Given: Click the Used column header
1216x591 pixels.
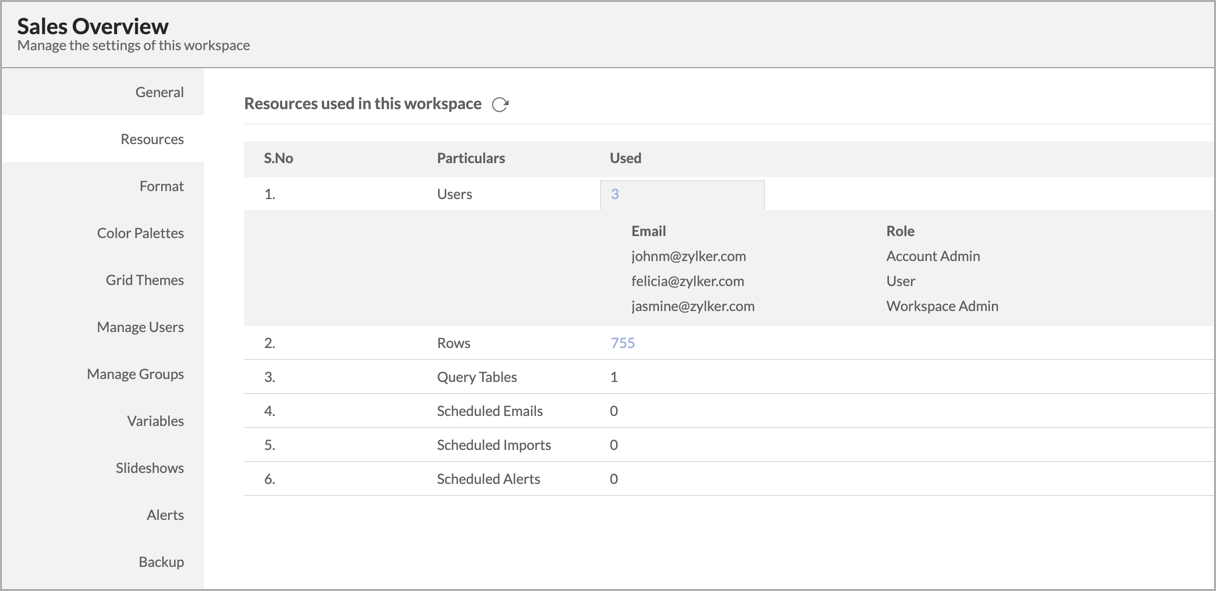Looking at the screenshot, I should point(625,158).
